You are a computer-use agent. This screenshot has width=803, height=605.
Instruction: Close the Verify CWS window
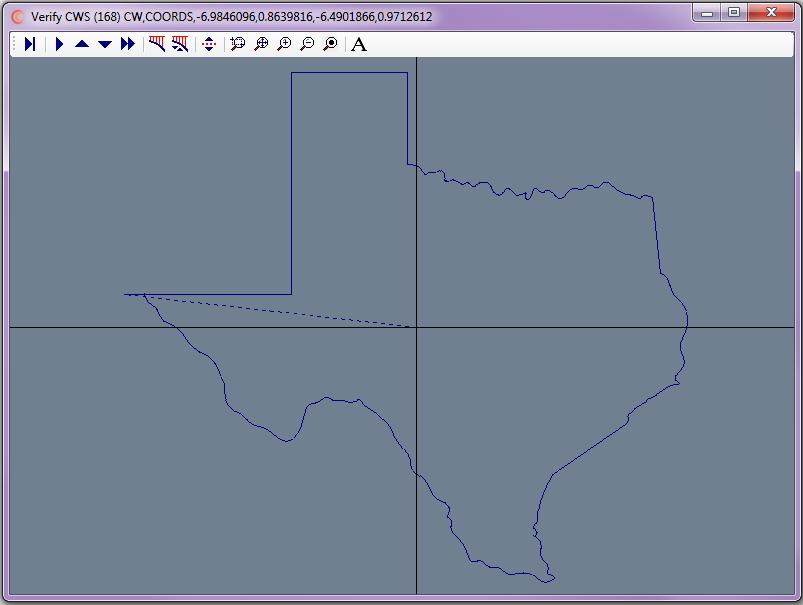771,13
